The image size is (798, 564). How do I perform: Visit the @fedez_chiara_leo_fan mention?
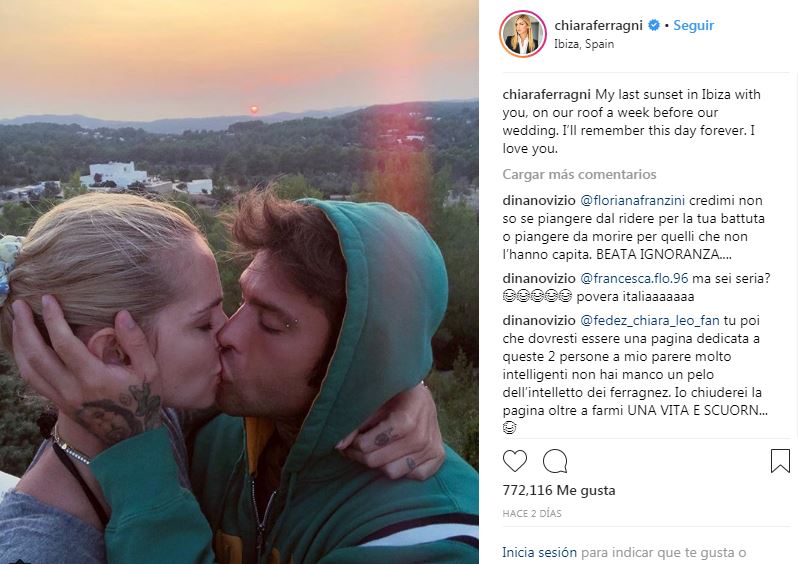pos(650,321)
